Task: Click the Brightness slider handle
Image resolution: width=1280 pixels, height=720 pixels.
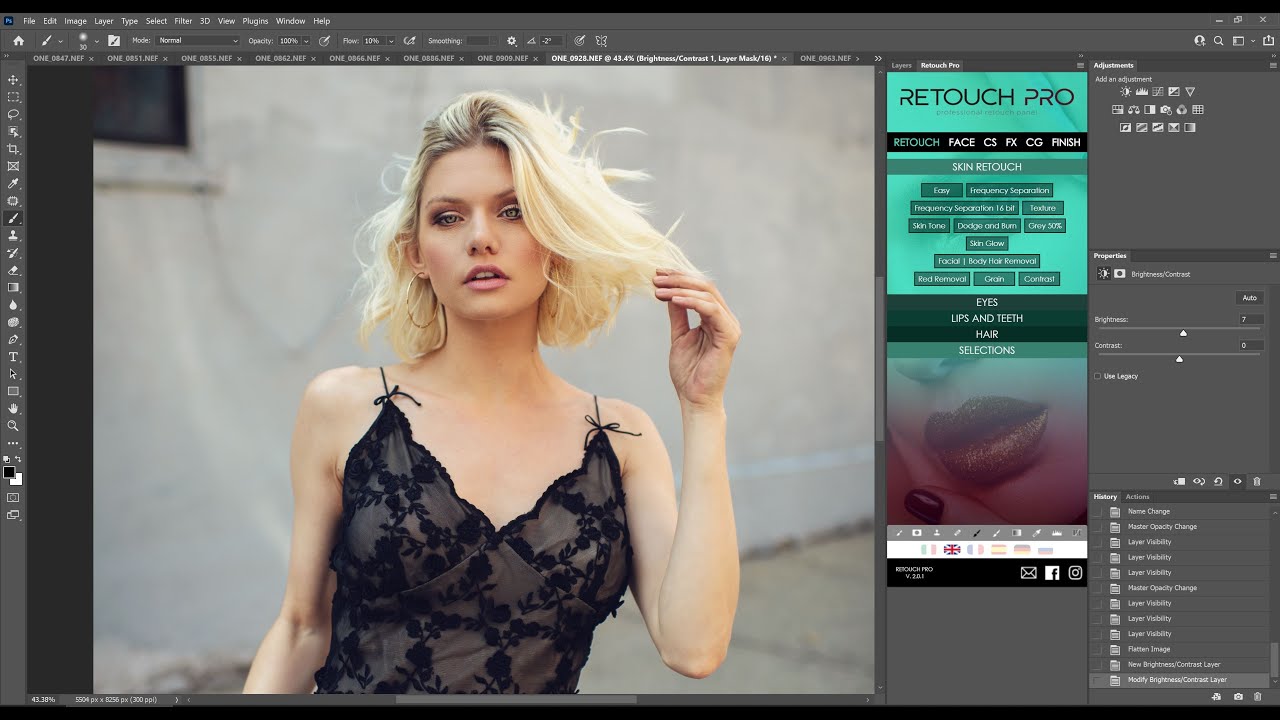Action: tap(1183, 333)
